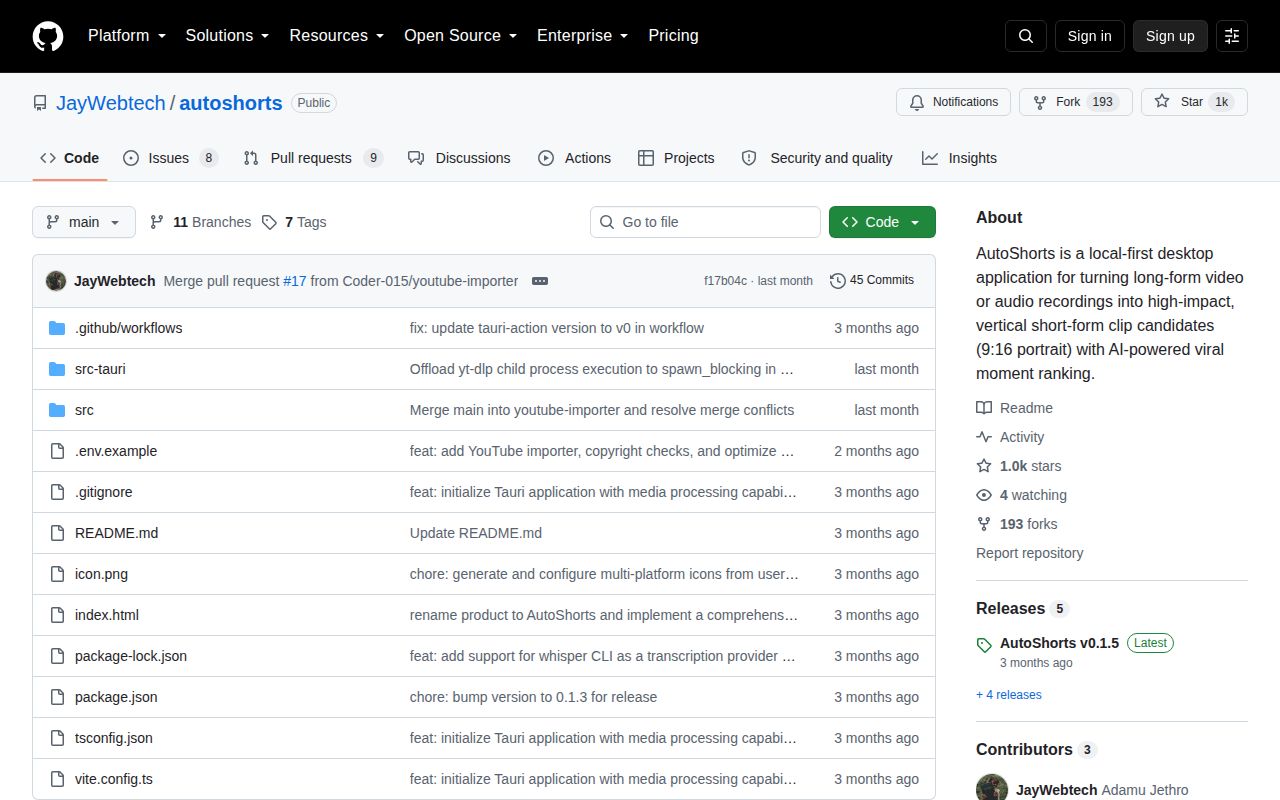Open the Contributors heading link
The image size is (1280, 800).
click(x=1036, y=749)
